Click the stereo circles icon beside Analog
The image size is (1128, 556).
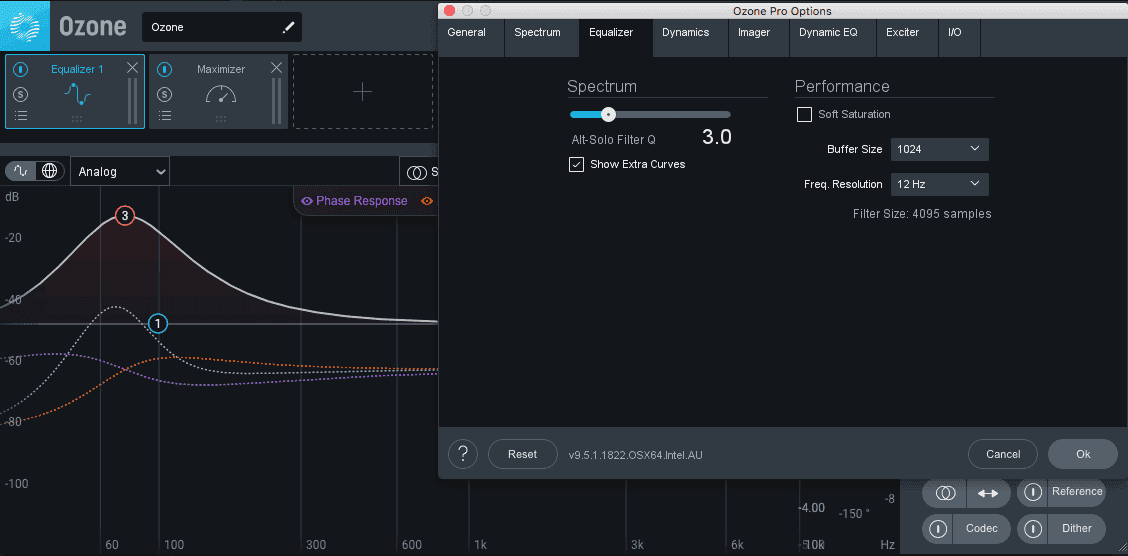[x=417, y=173]
